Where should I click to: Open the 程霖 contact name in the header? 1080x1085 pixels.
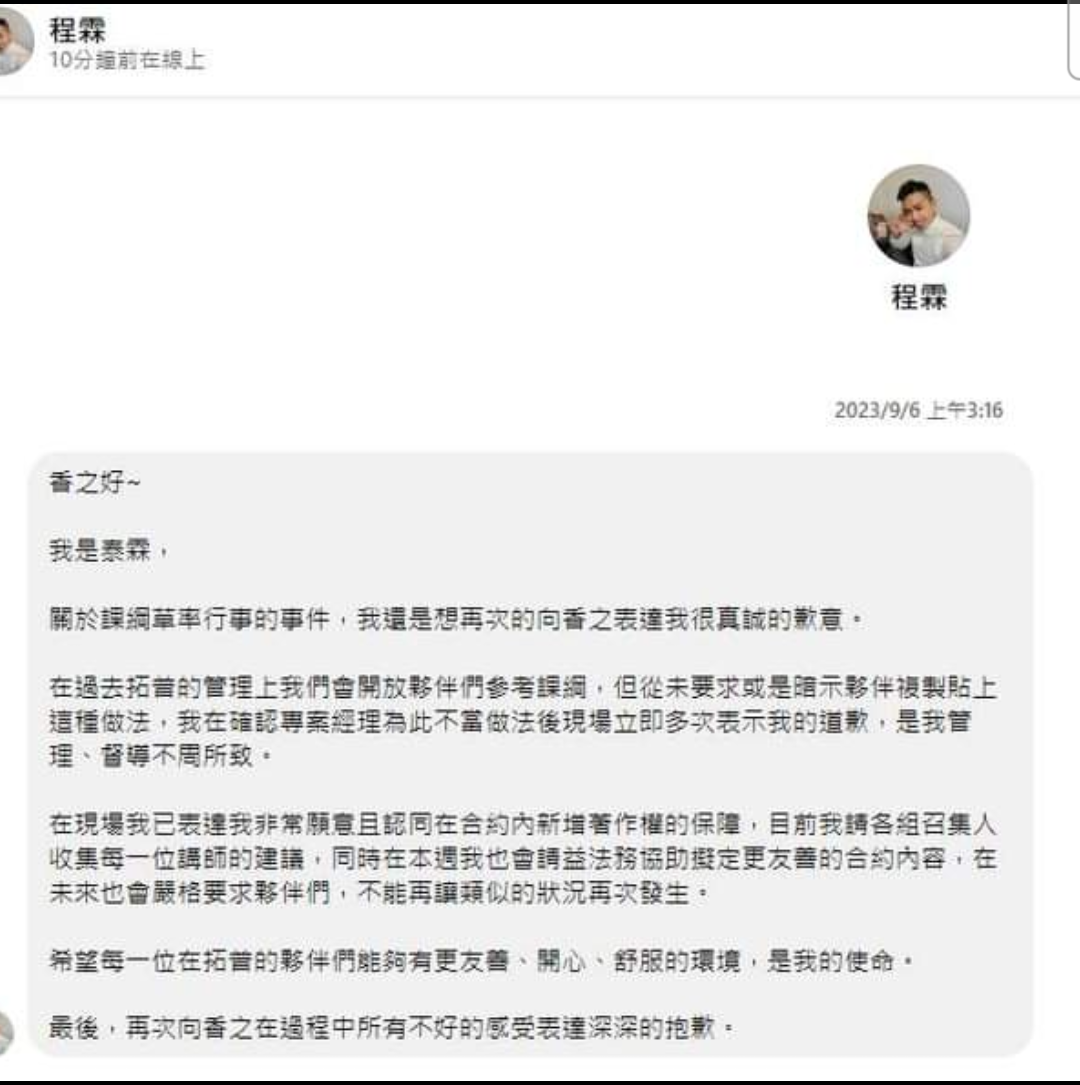(77, 30)
